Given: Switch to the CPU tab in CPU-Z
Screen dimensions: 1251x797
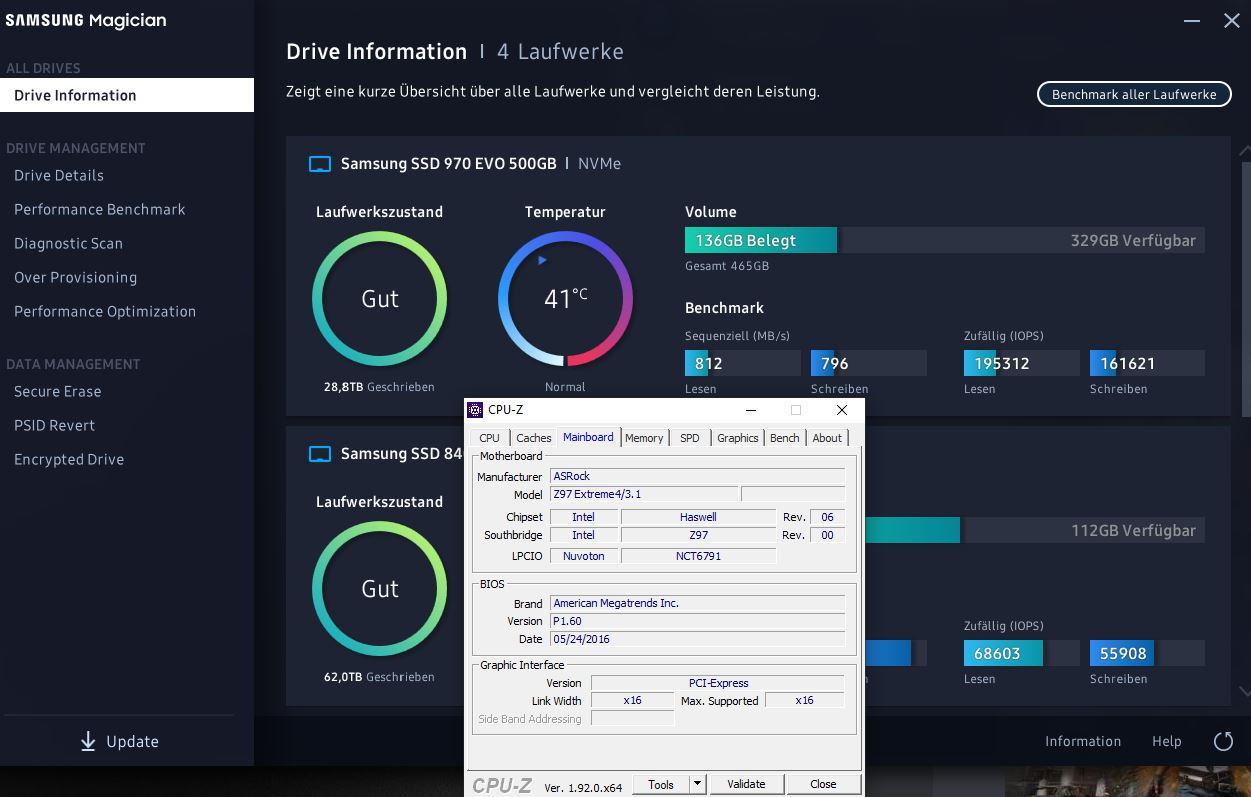Looking at the screenshot, I should tap(489, 438).
